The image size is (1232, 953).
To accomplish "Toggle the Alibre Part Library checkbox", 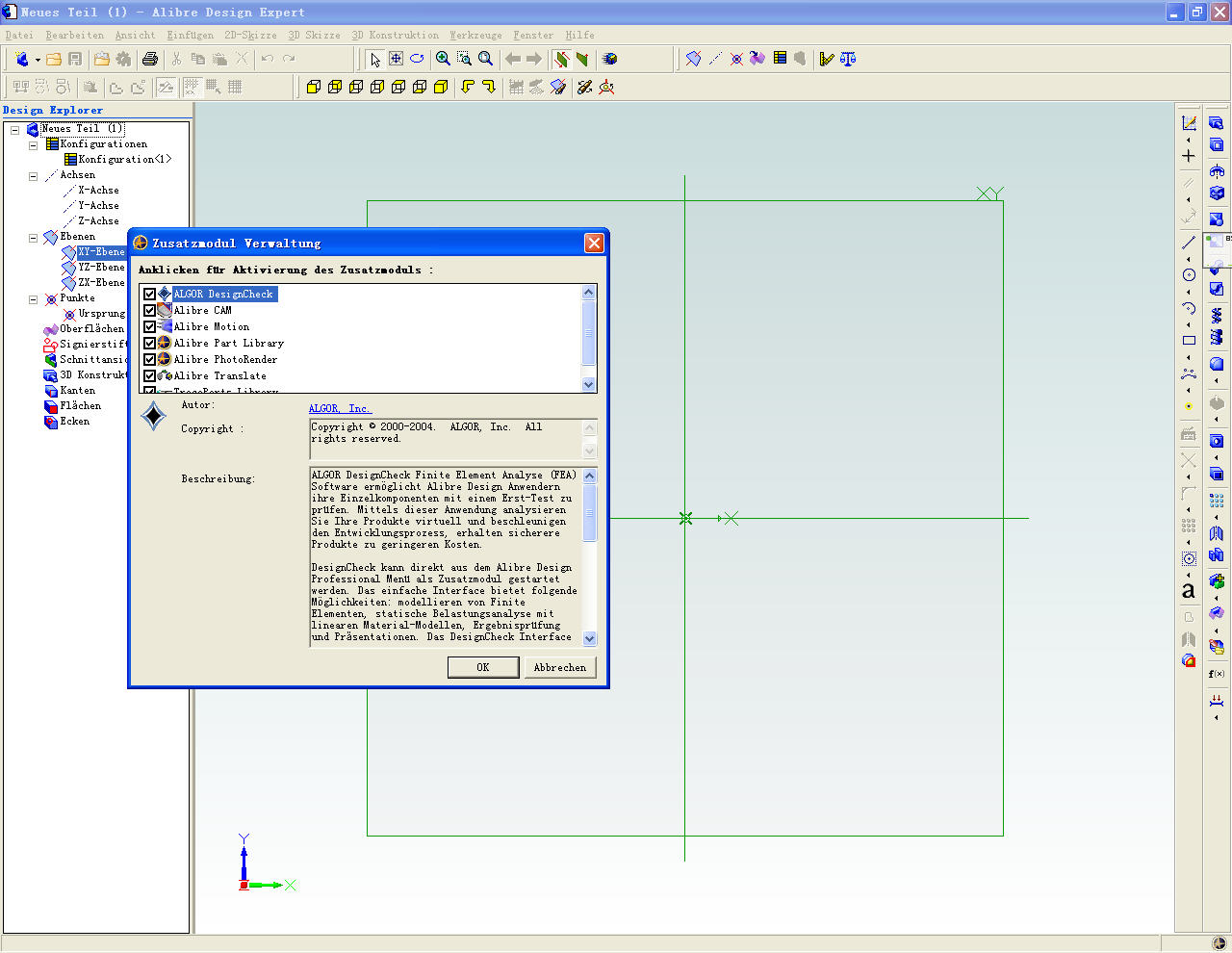I will click(149, 344).
